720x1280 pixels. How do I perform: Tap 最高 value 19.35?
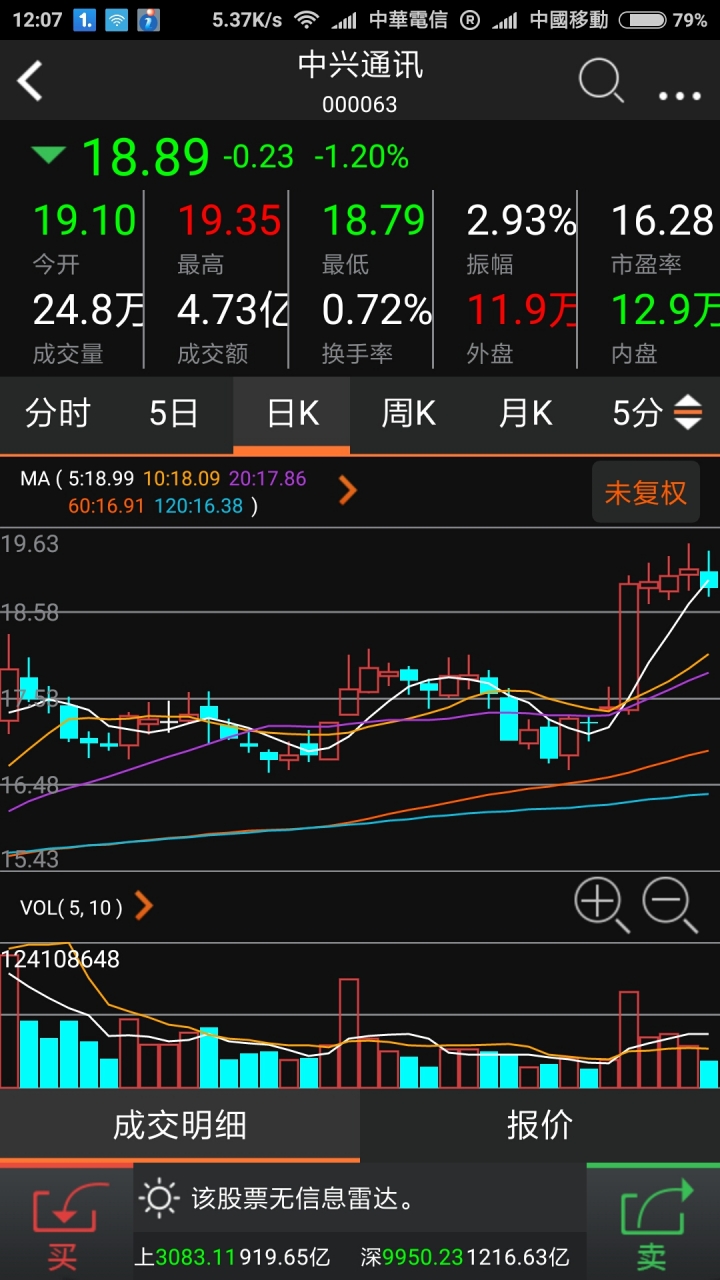[230, 220]
